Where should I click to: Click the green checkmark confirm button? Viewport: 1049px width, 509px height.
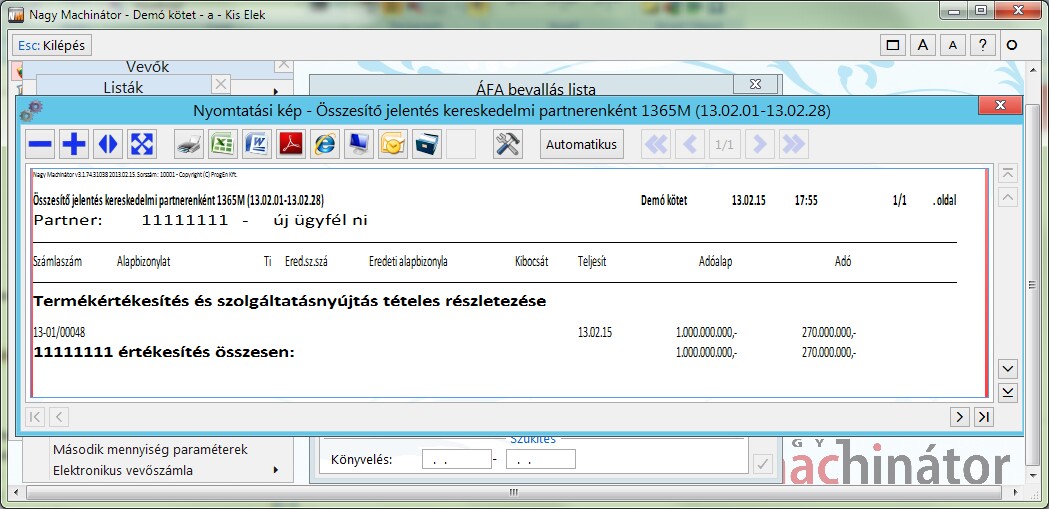763,463
